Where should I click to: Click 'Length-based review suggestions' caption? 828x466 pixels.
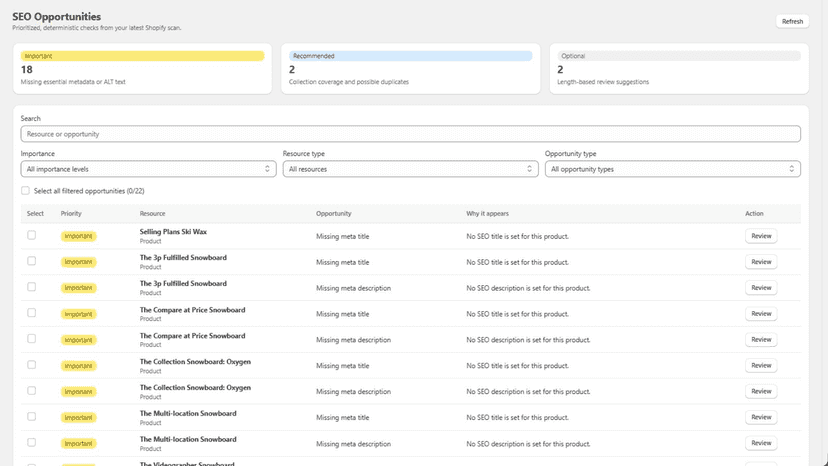[603, 82]
